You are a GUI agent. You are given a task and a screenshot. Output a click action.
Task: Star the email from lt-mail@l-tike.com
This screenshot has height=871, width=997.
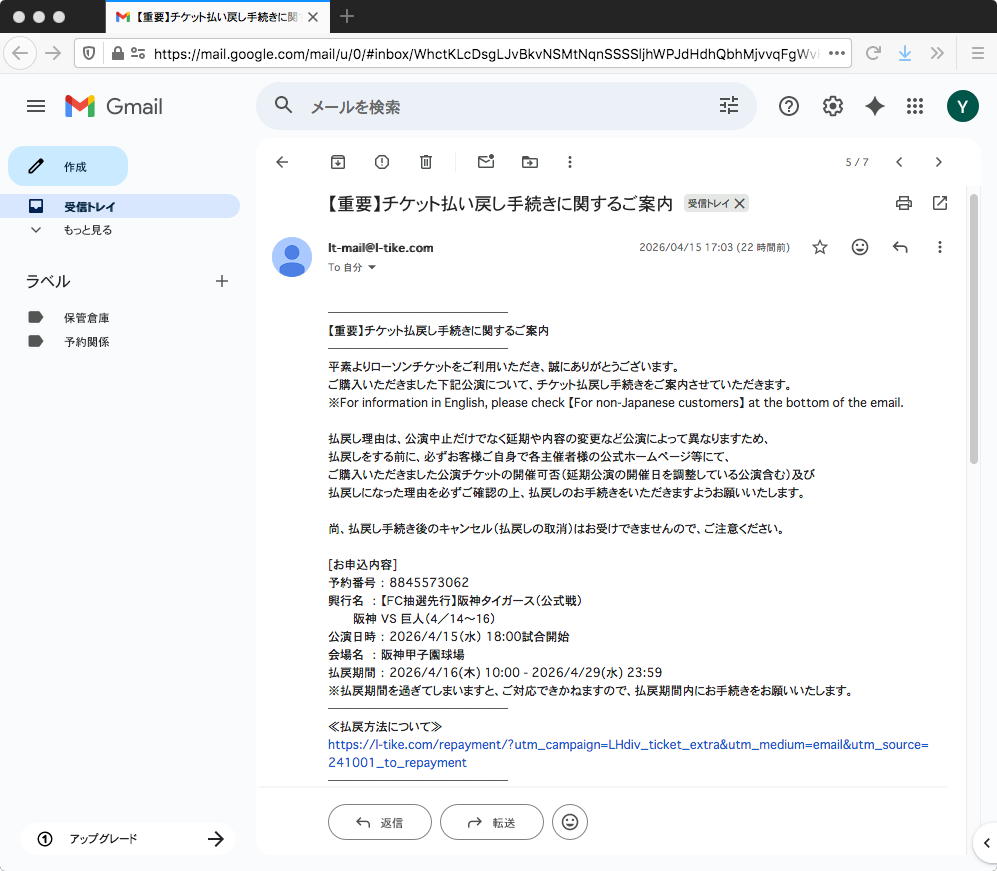pyautogui.click(x=820, y=247)
